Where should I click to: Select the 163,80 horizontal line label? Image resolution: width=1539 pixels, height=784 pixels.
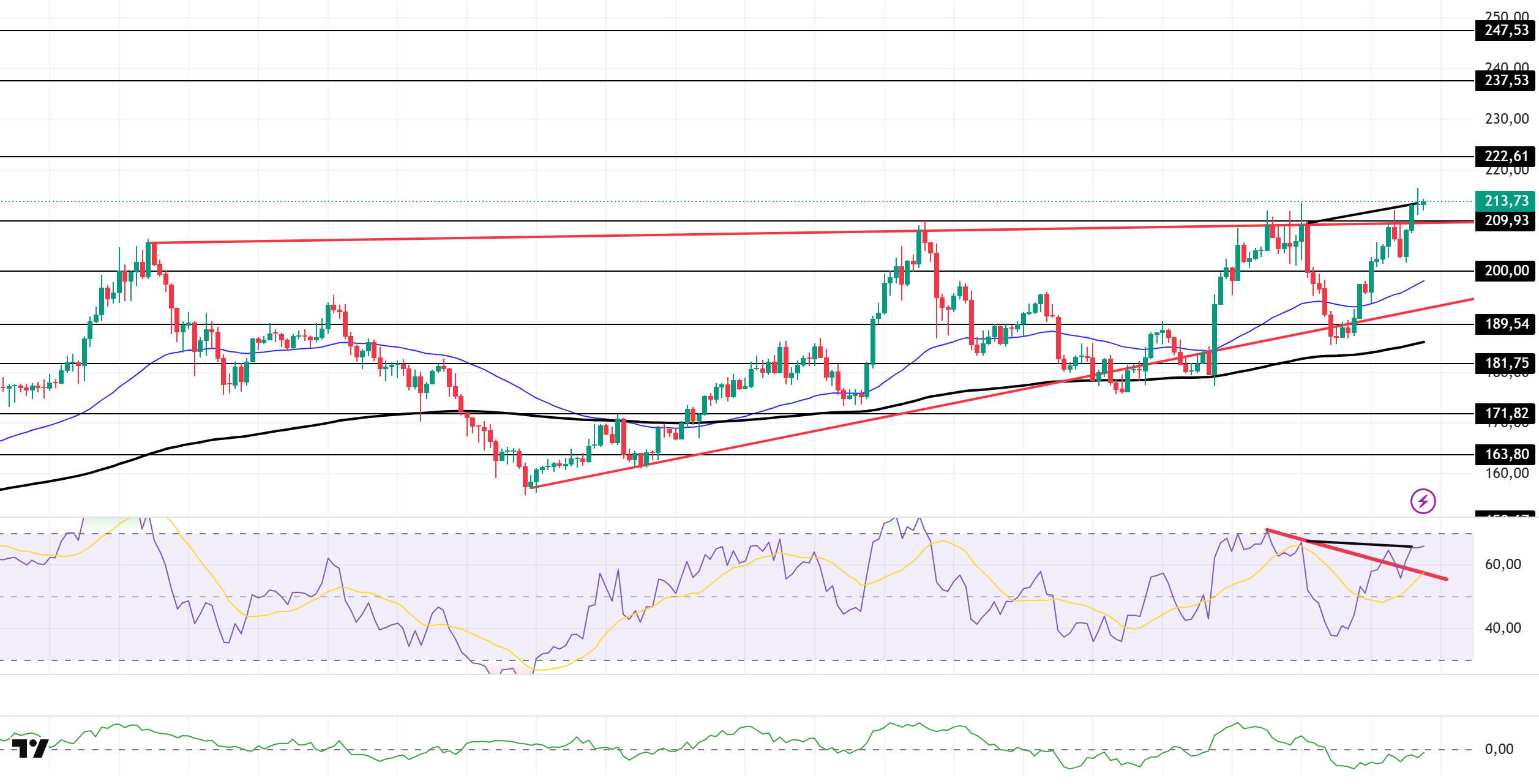1505,454
